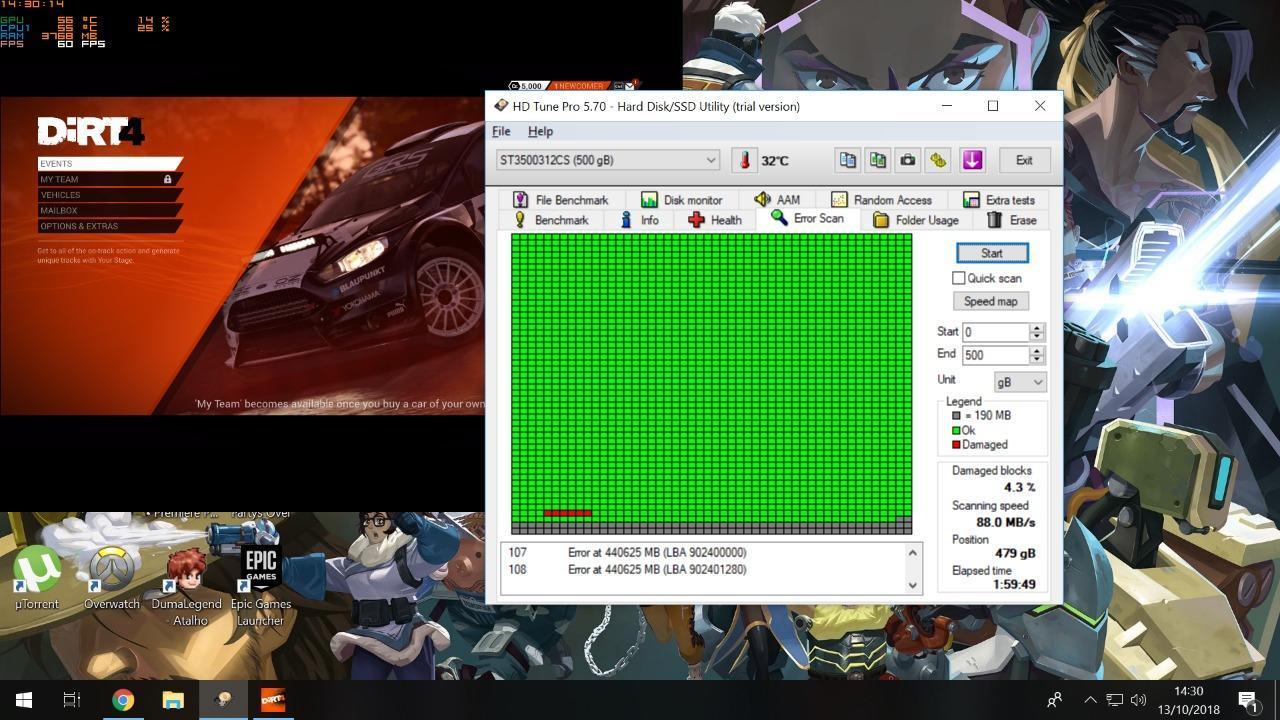This screenshot has height=720, width=1280.
Task: Open the Info tab
Action: (639, 220)
